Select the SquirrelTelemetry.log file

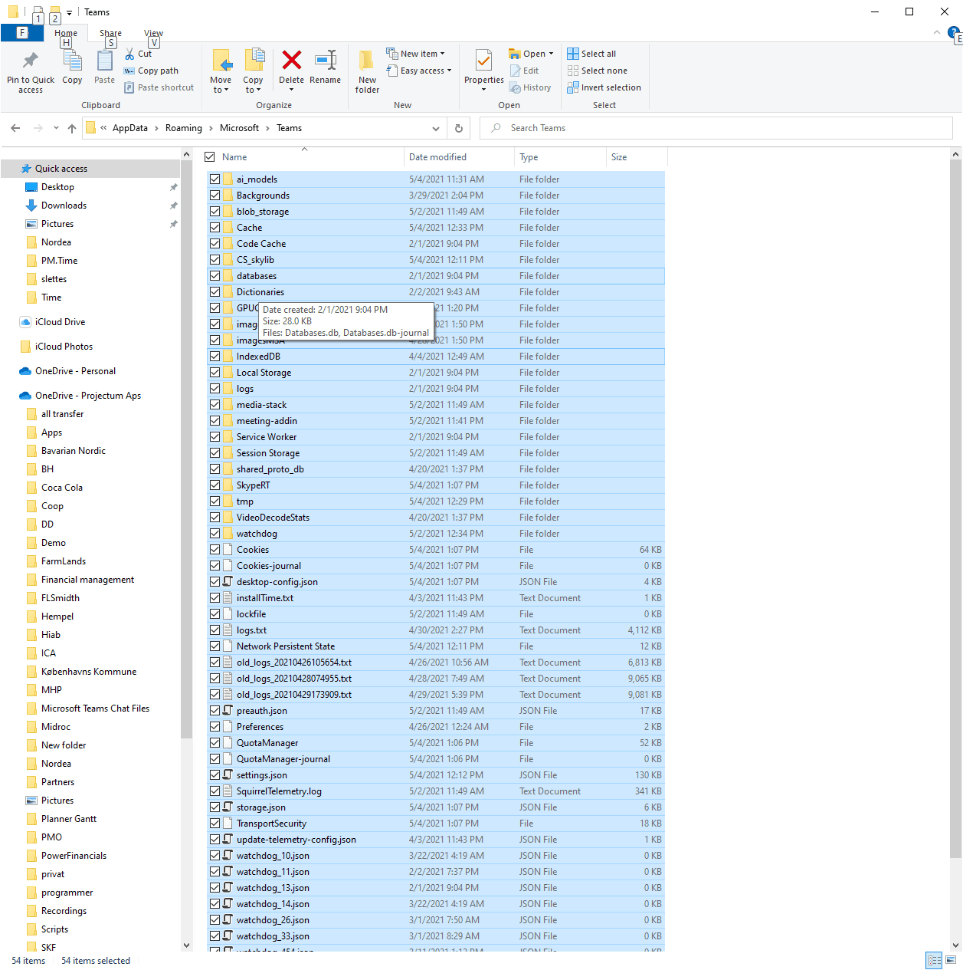click(436, 791)
